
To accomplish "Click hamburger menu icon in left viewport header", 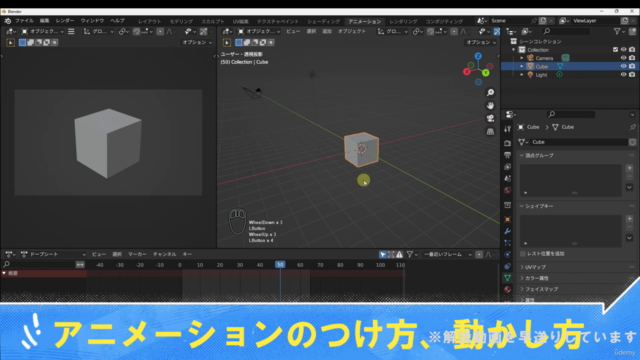I will (71, 31).
